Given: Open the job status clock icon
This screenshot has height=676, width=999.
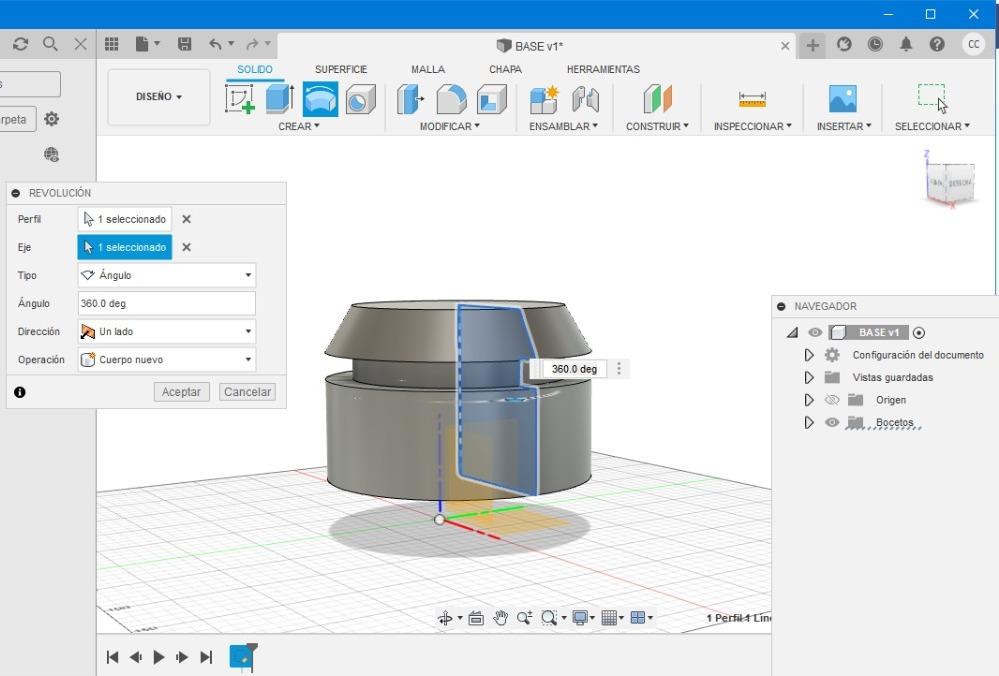Looking at the screenshot, I should [x=875, y=44].
